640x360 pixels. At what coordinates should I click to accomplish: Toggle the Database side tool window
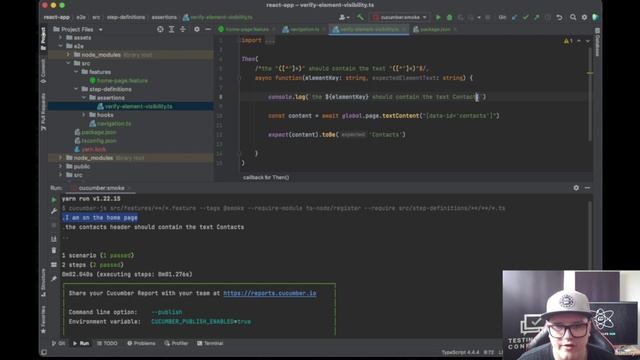coord(597,42)
